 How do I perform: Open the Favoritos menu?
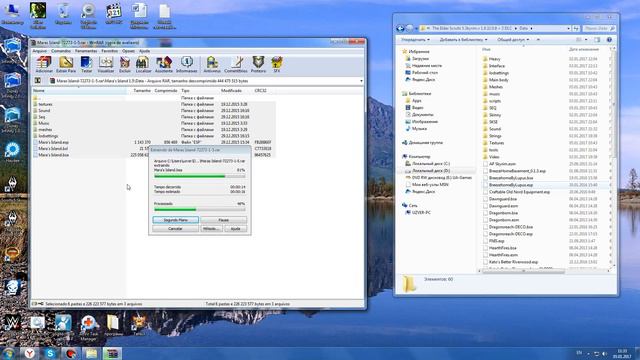click(x=109, y=51)
